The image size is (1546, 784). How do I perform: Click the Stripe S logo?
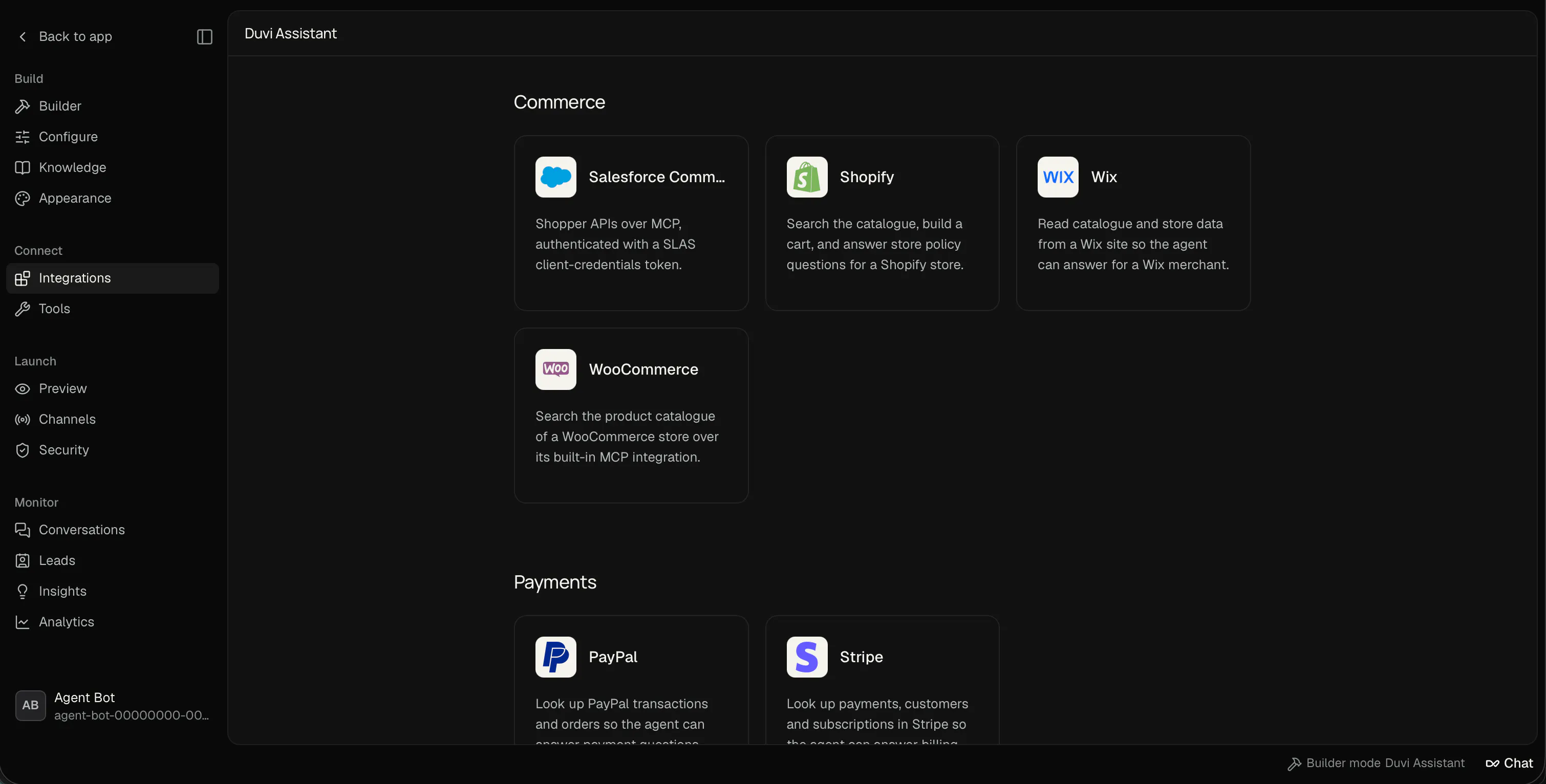pos(807,657)
